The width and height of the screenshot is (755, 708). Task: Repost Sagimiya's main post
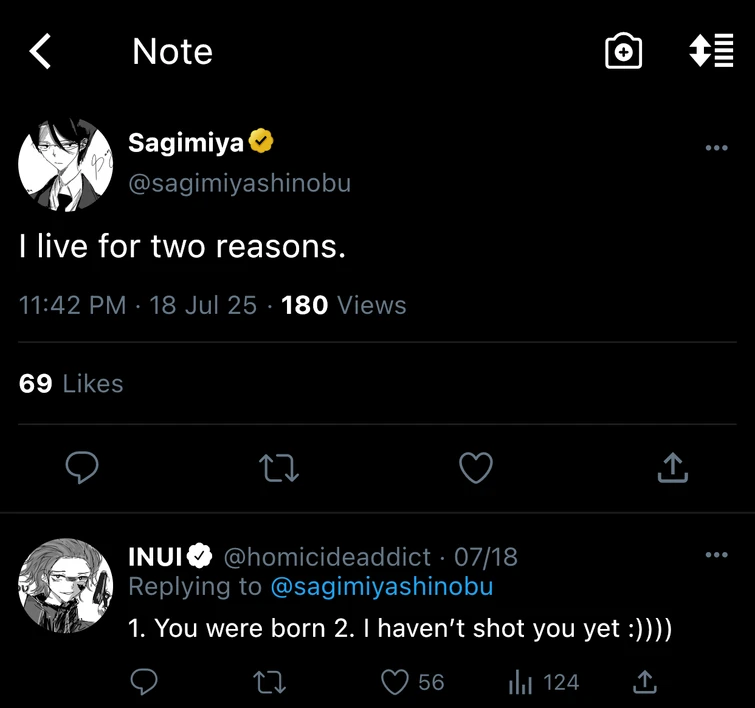coord(279,467)
